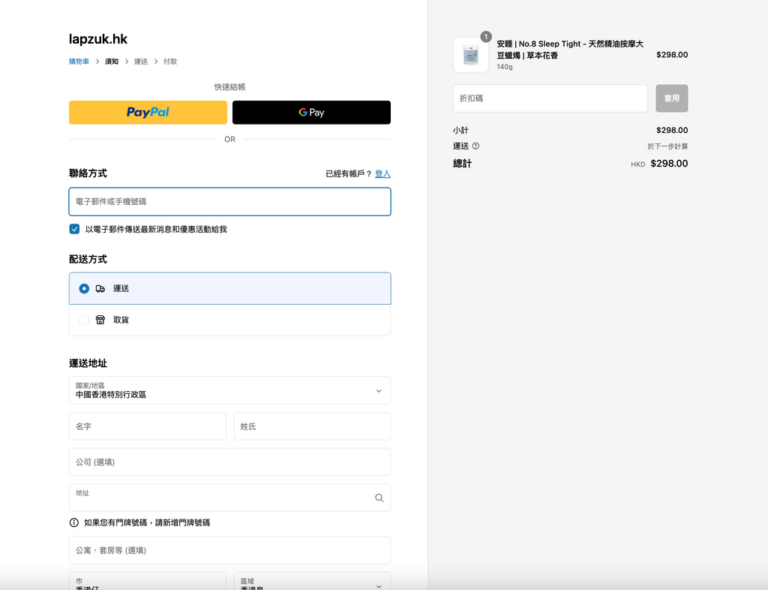
Task: Select the 付款 breadcrumb step
Action: click(x=170, y=61)
